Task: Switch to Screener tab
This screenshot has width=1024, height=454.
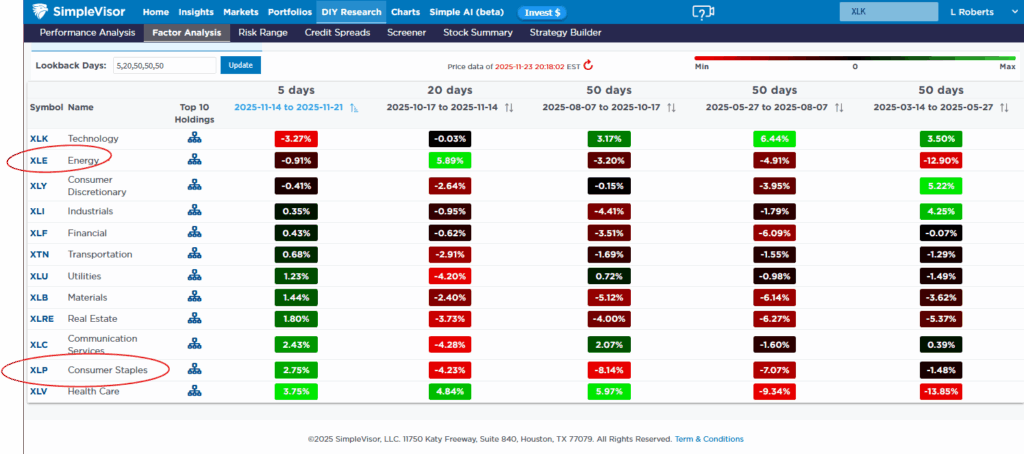Action: (406, 33)
